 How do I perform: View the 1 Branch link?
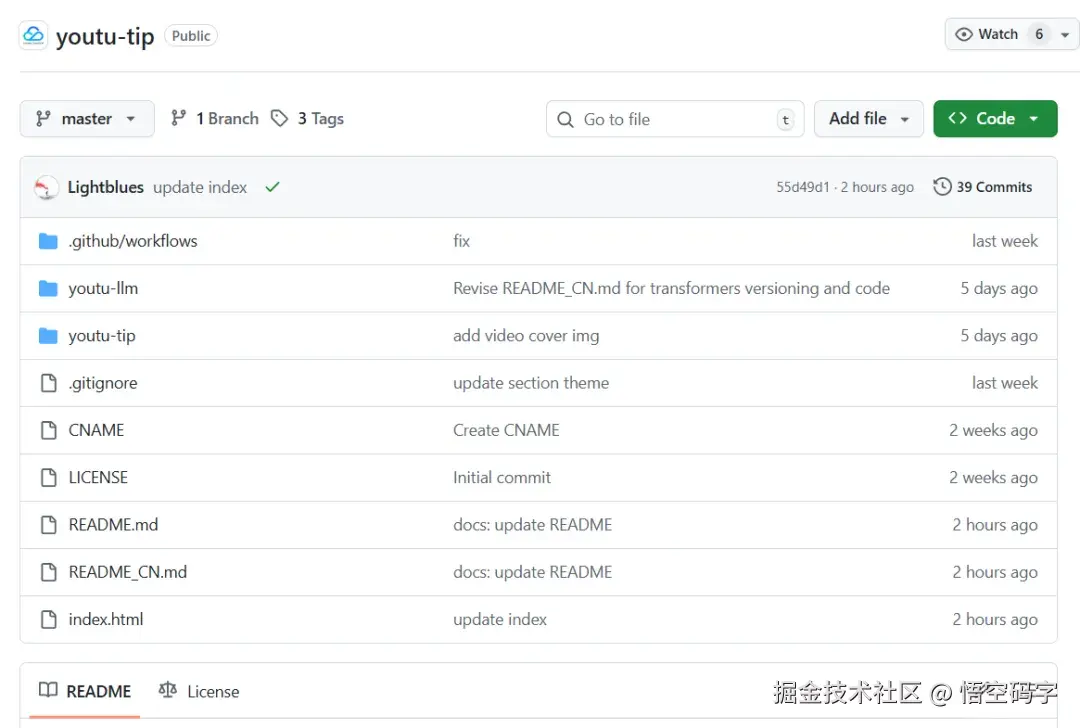pyautogui.click(x=215, y=118)
